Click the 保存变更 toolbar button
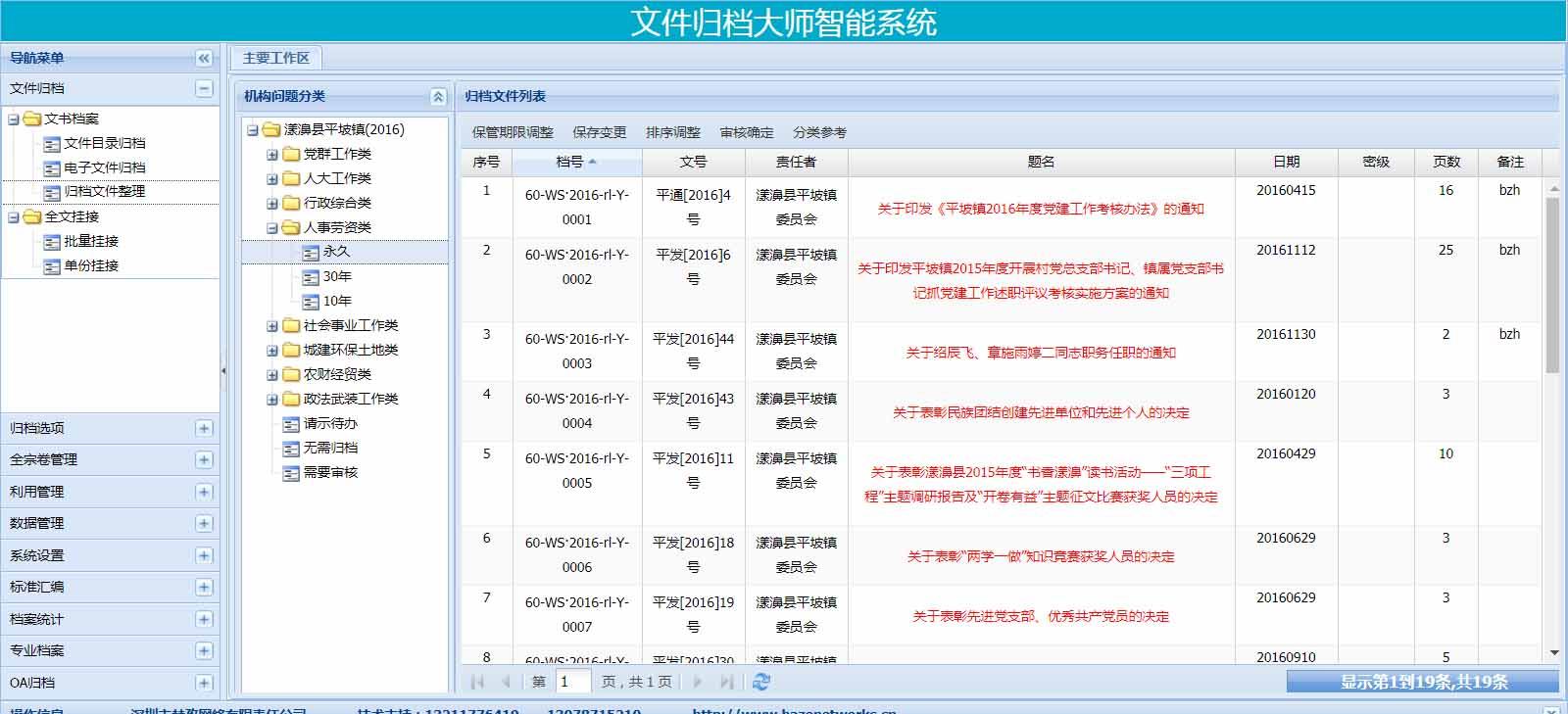Viewport: 1568px width, 714px height. point(600,132)
